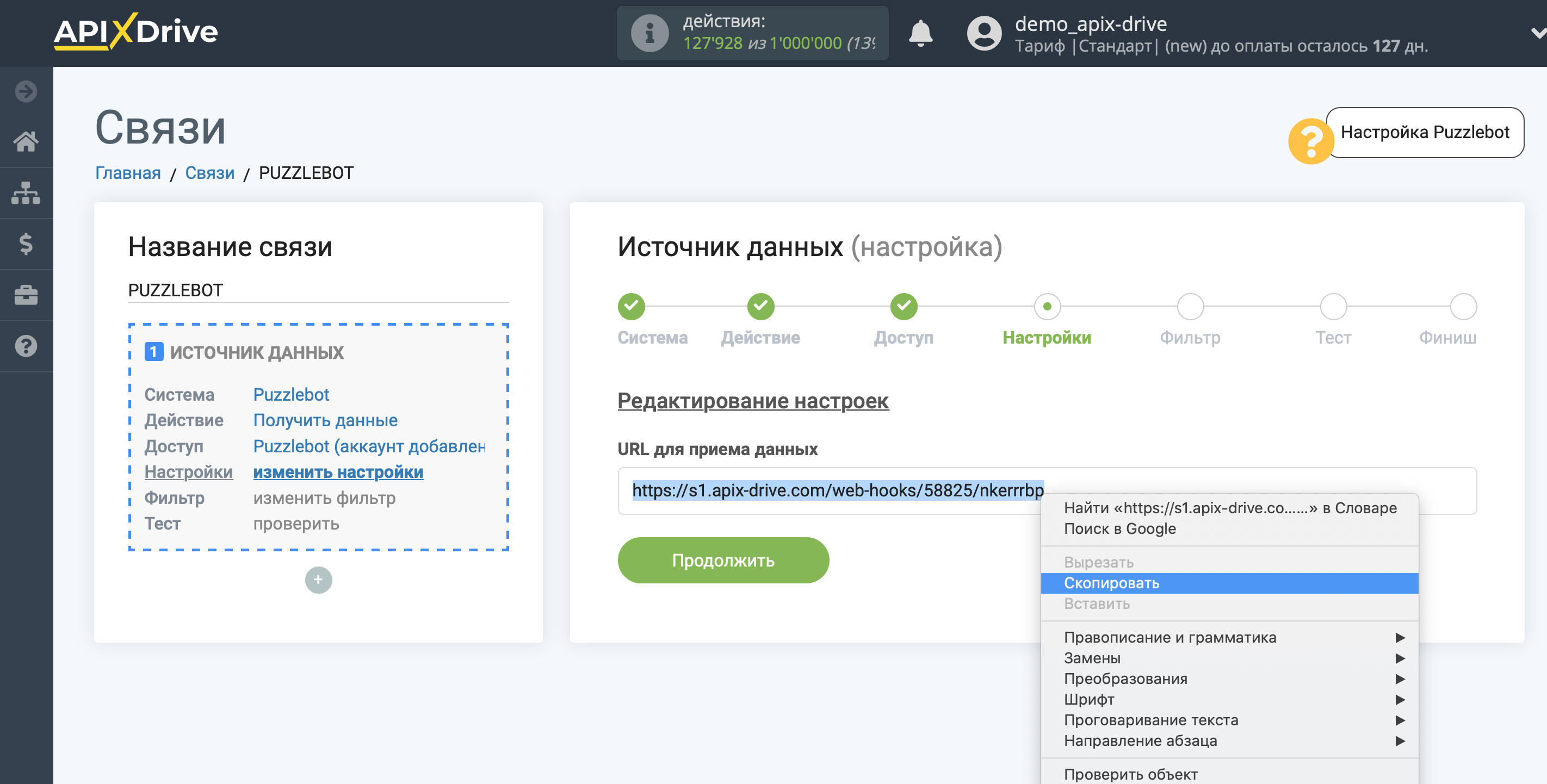
Task: Click изменить фильтр text
Action: click(324, 497)
